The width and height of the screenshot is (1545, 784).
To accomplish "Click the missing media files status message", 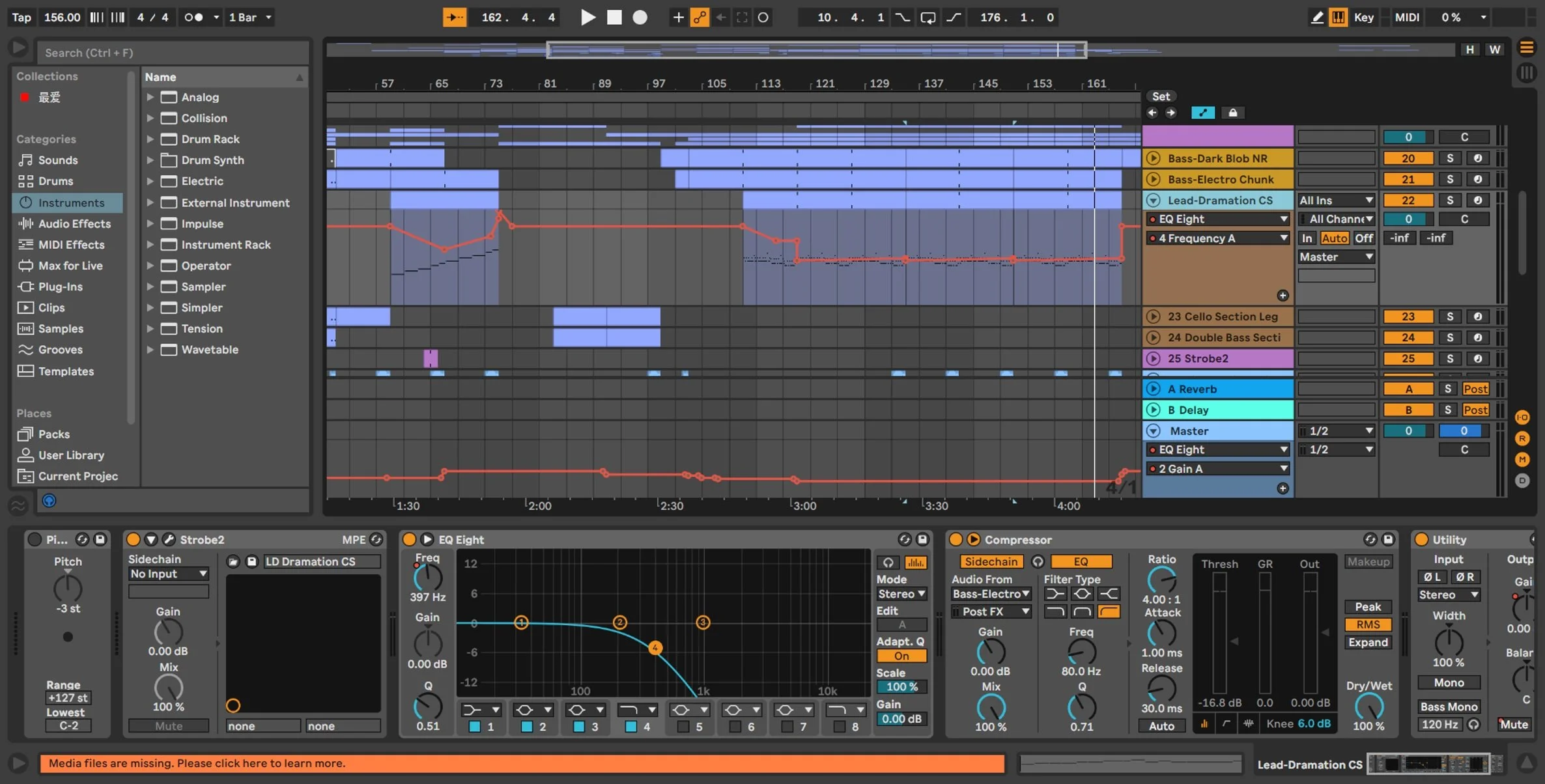I will pyautogui.click(x=522, y=763).
